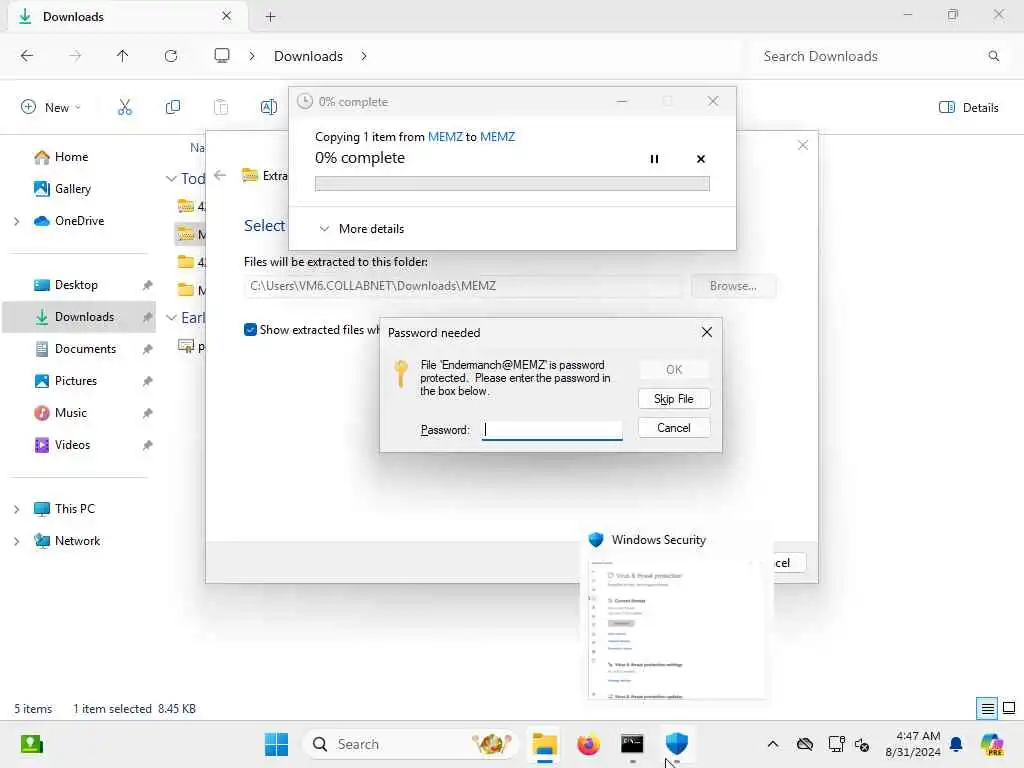Click Windows Security shield on taskbar

coord(677,744)
